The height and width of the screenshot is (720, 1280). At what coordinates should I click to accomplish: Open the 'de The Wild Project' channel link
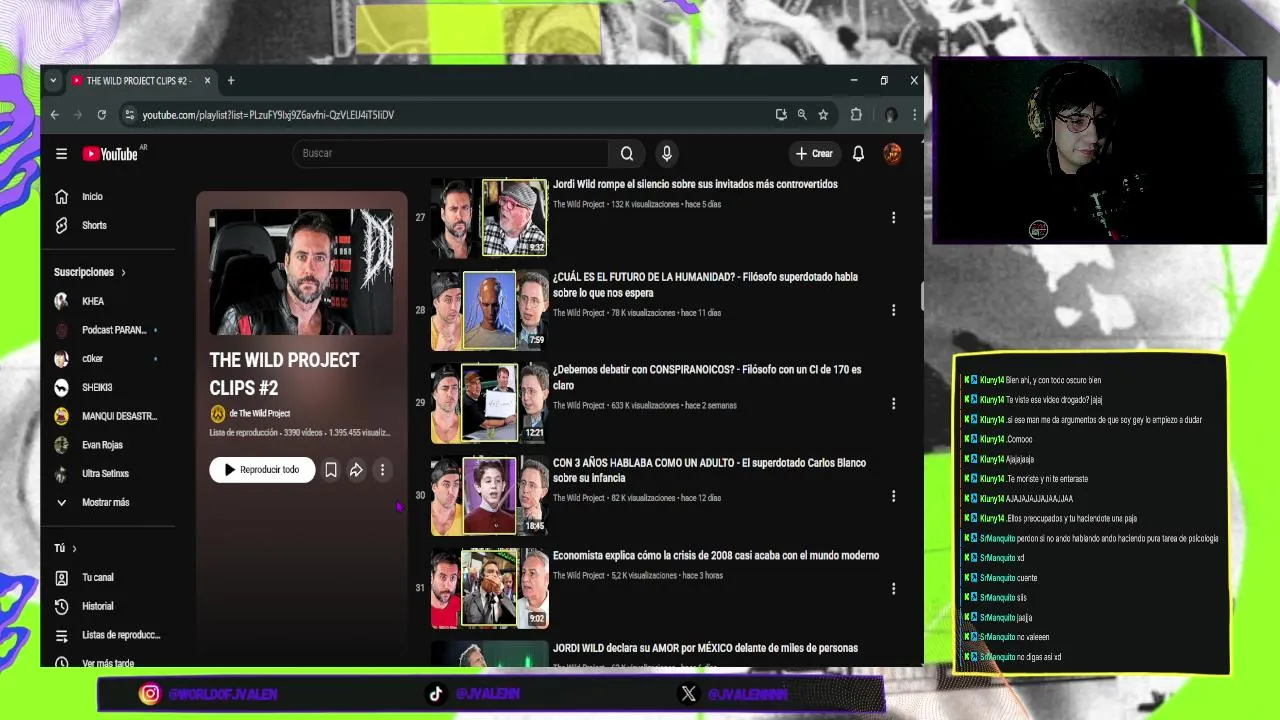click(260, 413)
